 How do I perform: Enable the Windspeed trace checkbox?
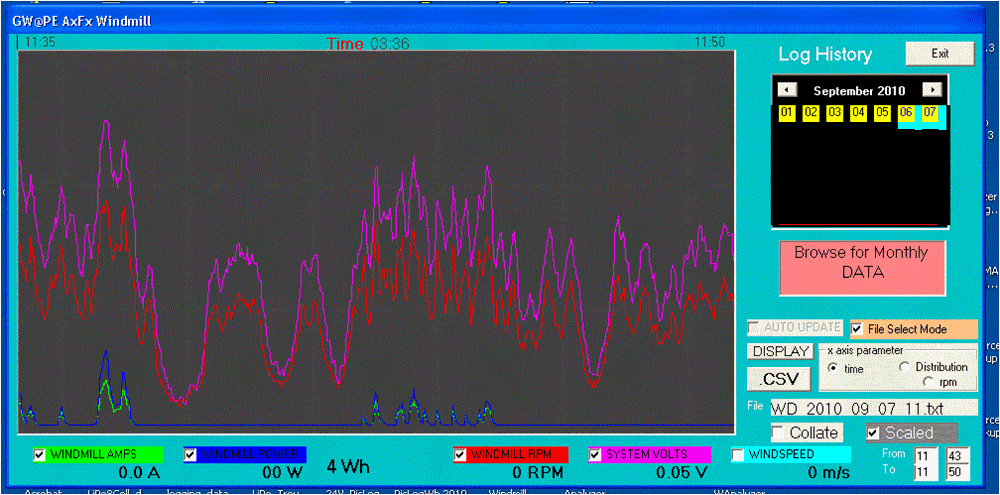(x=739, y=454)
